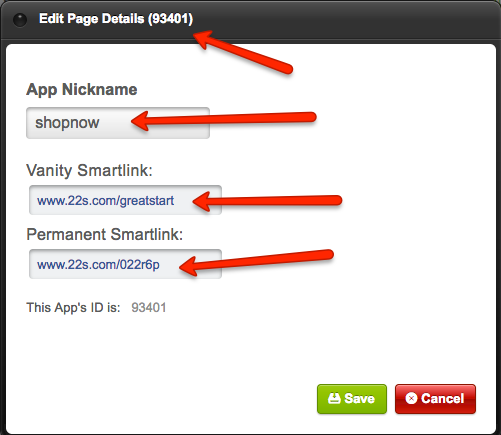Image resolution: width=501 pixels, height=435 pixels.
Task: Focus the App Nickname input field
Action: pos(118,123)
